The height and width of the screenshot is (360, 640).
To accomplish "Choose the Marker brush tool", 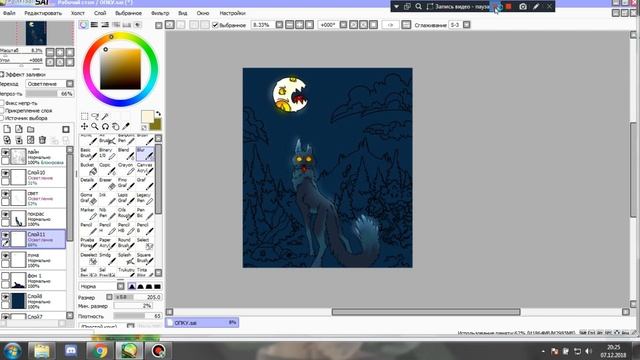I will (x=88, y=213).
